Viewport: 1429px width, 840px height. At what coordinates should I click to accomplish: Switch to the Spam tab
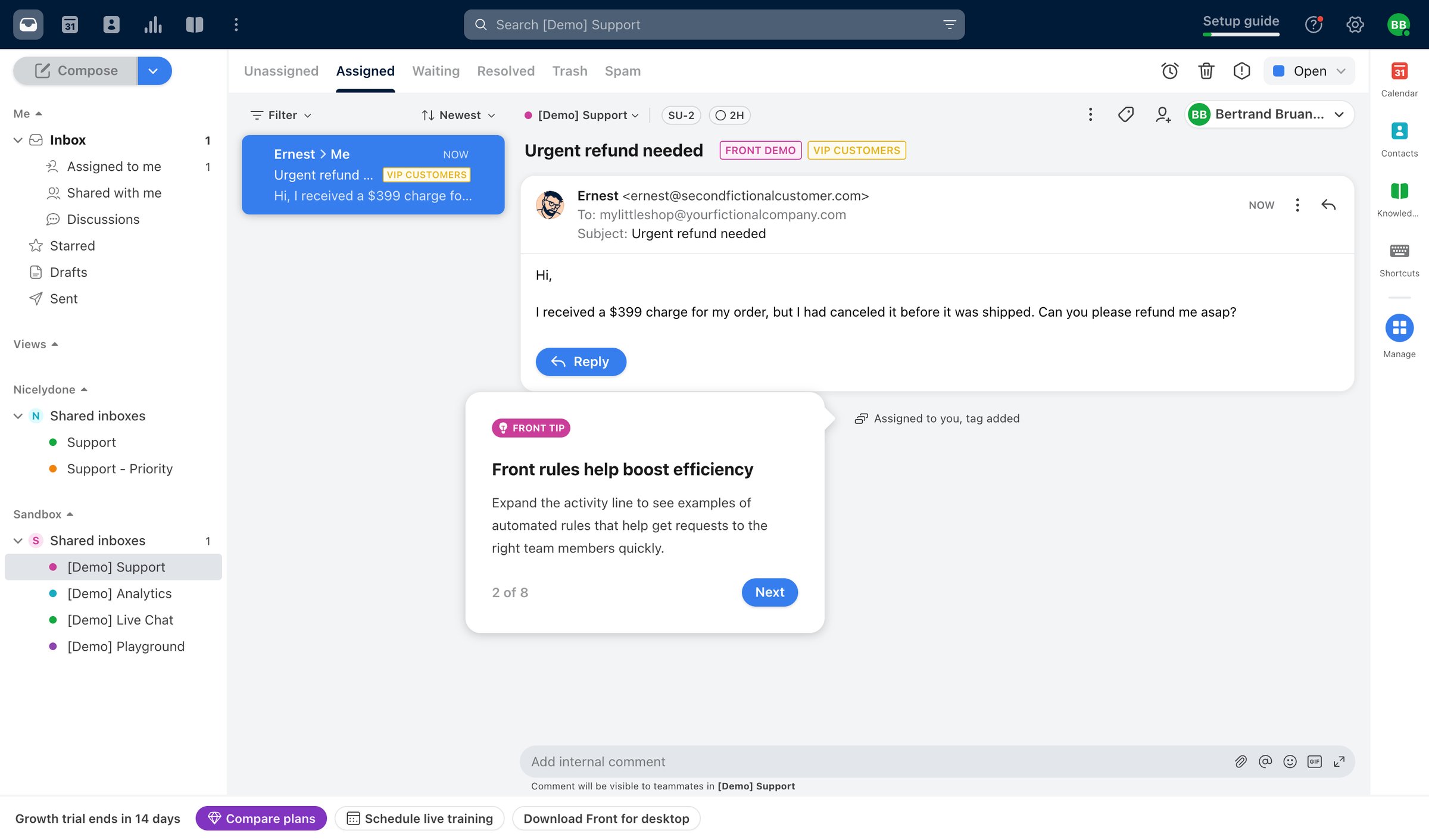click(623, 71)
